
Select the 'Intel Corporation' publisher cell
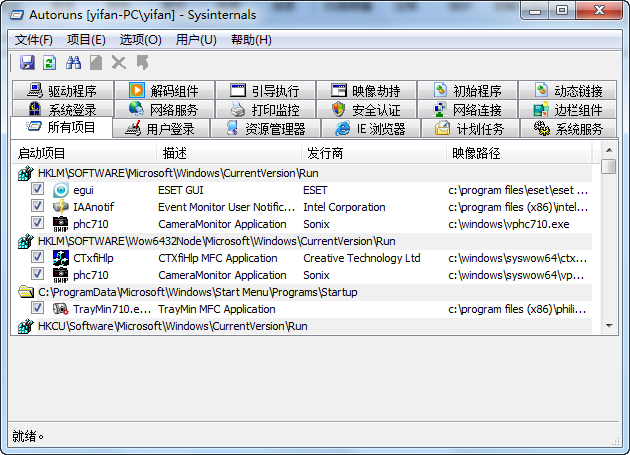344,207
